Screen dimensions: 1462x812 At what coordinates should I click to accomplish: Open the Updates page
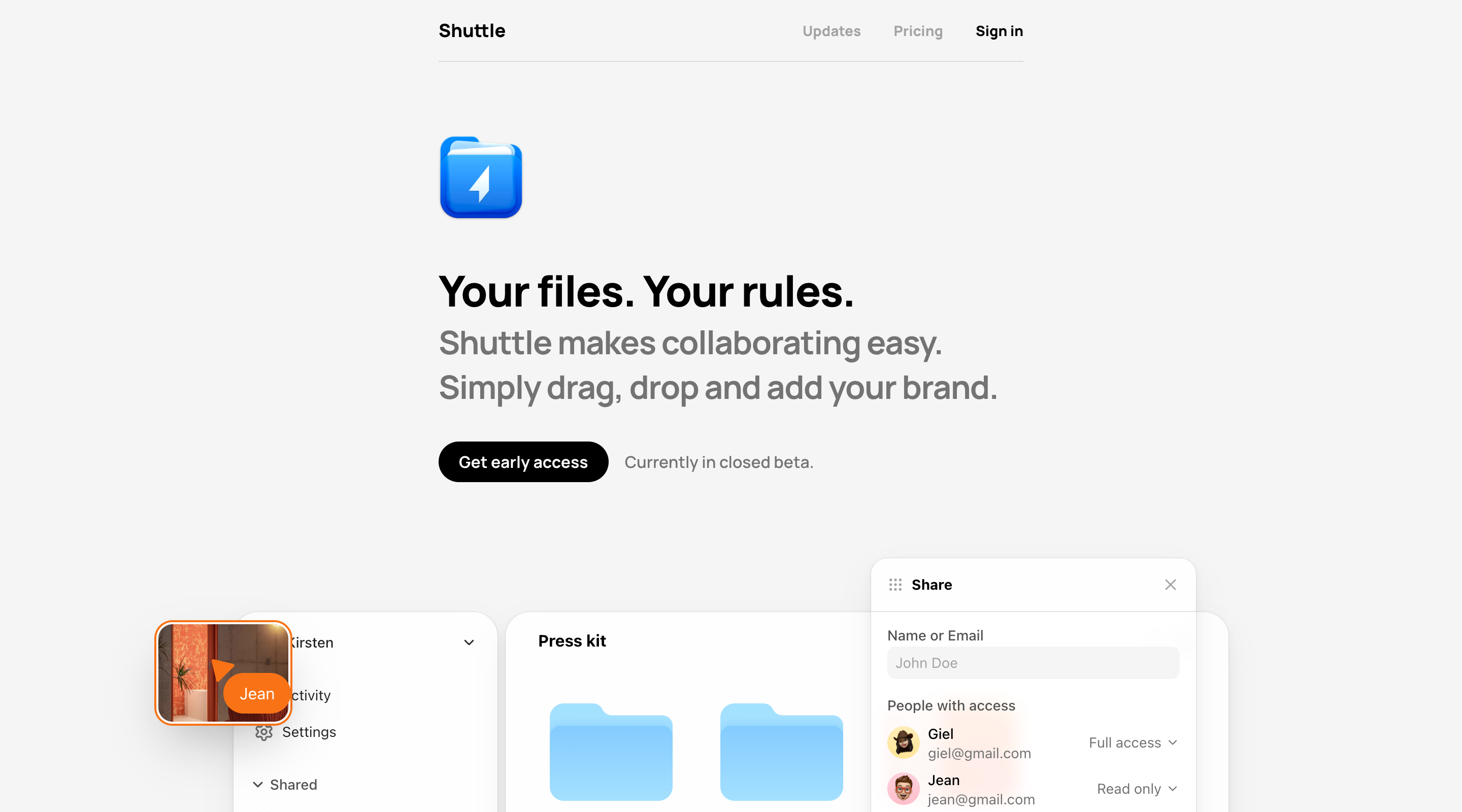pyautogui.click(x=832, y=31)
